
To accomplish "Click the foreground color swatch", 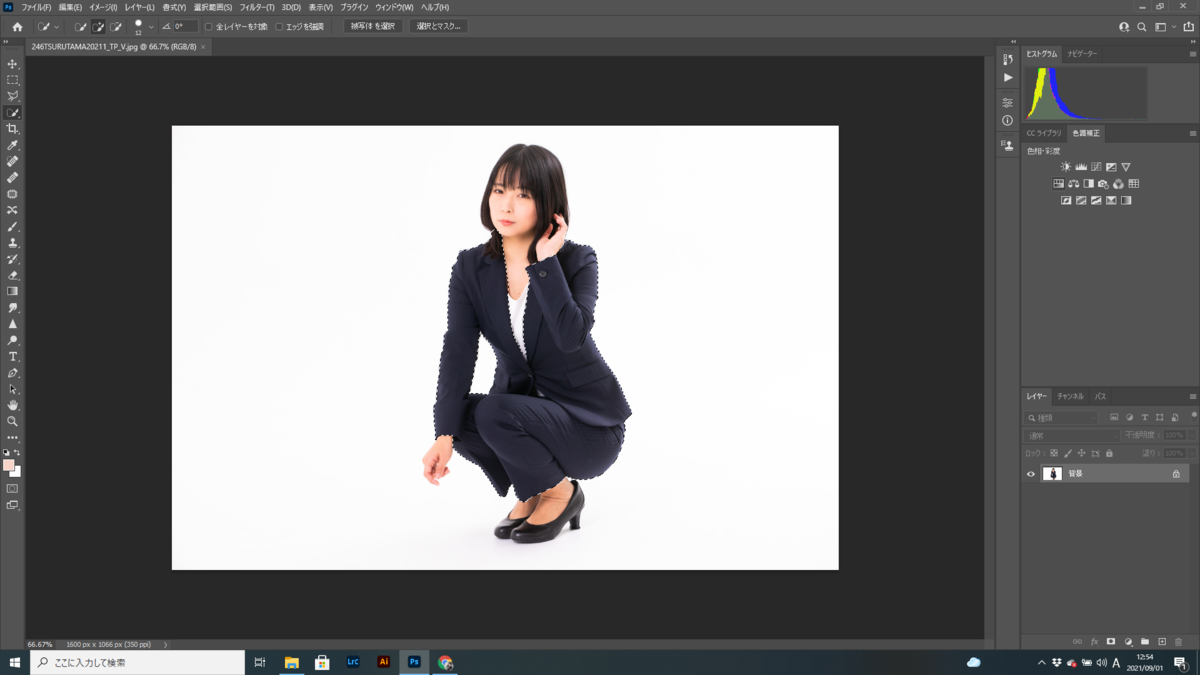I will click(x=8, y=464).
